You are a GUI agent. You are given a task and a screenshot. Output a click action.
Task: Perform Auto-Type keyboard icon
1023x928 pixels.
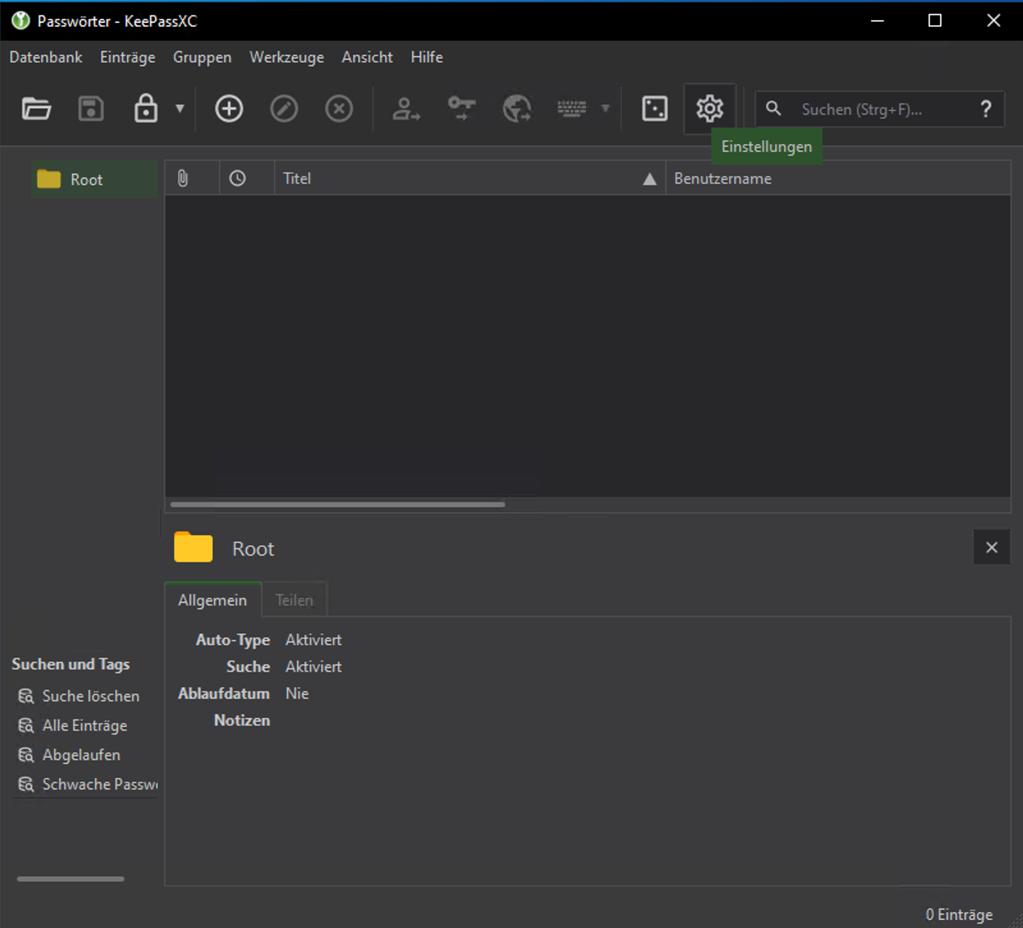572,108
